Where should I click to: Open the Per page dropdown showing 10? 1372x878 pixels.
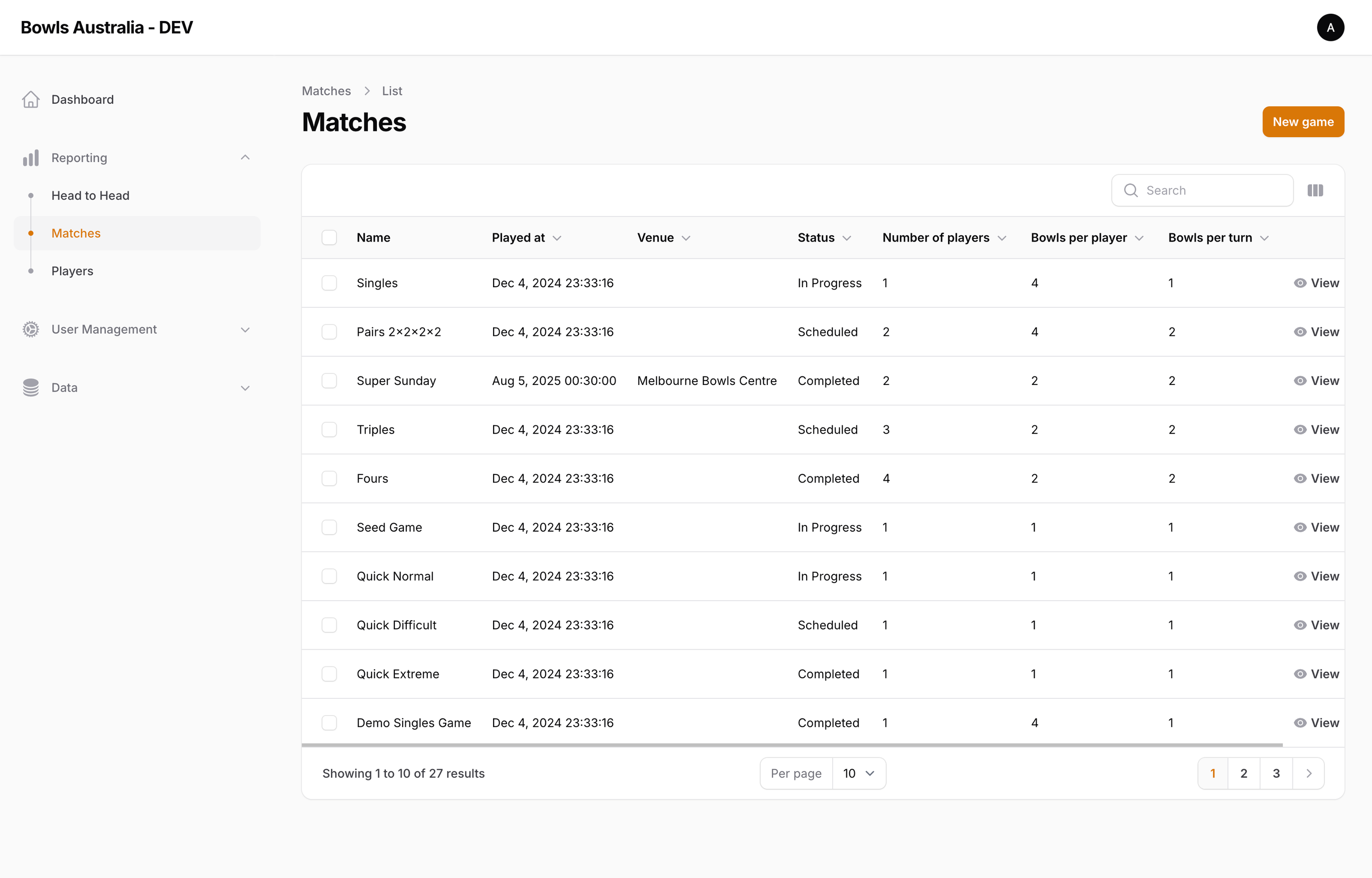(858, 773)
